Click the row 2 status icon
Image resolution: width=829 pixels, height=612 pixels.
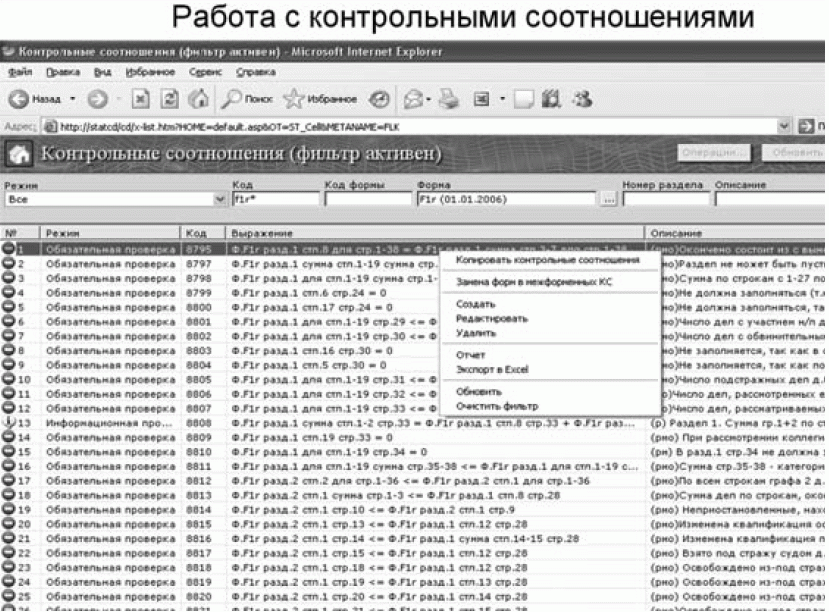point(8,263)
